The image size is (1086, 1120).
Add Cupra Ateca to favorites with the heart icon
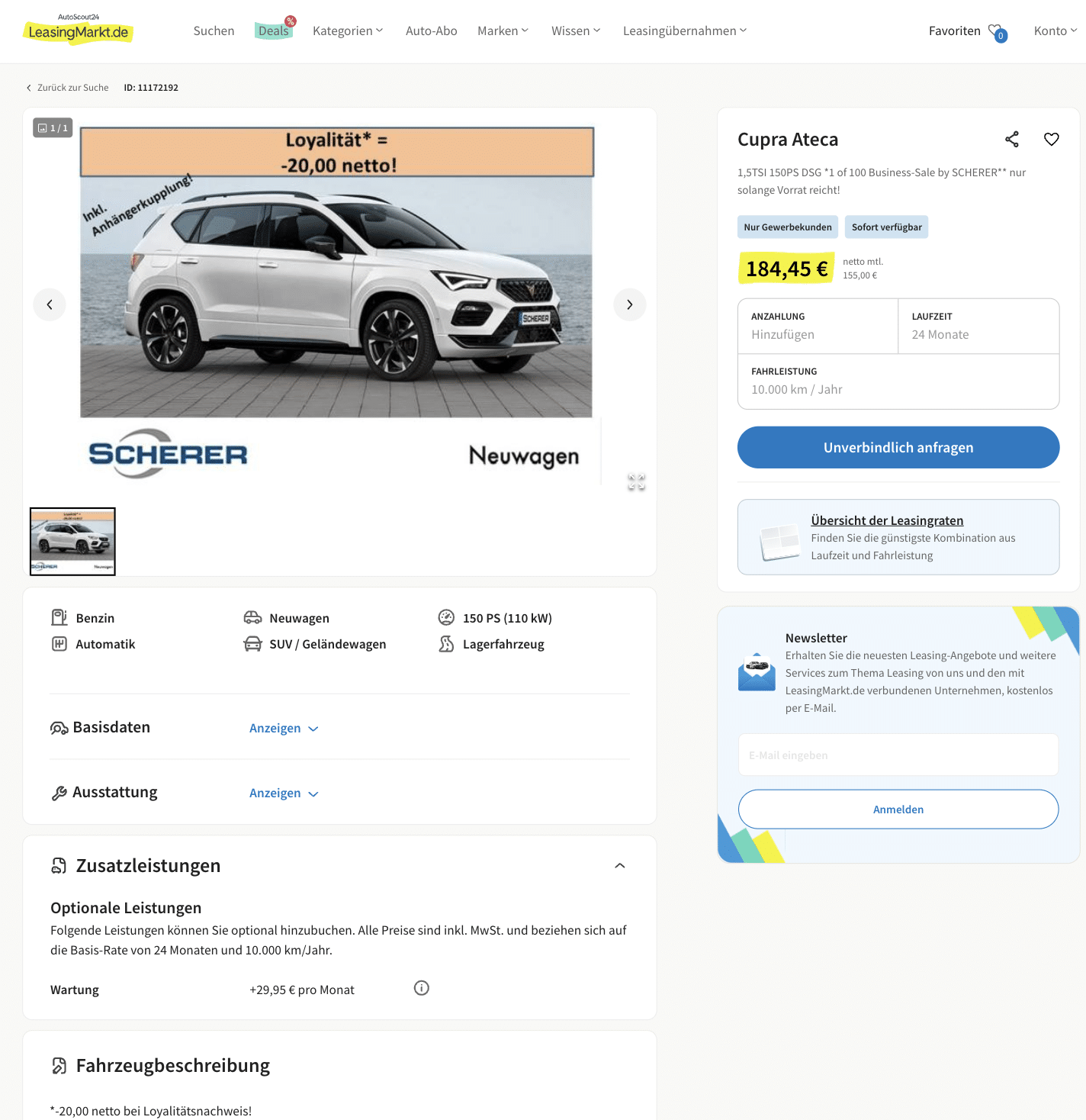tap(1052, 139)
